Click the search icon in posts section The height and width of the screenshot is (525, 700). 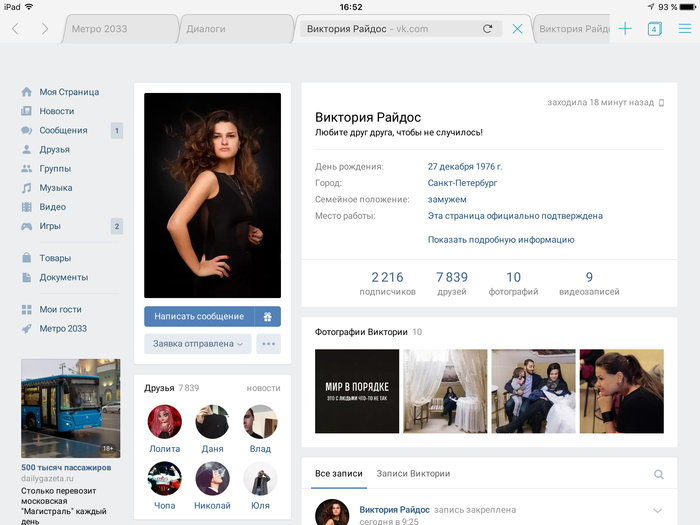(658, 474)
